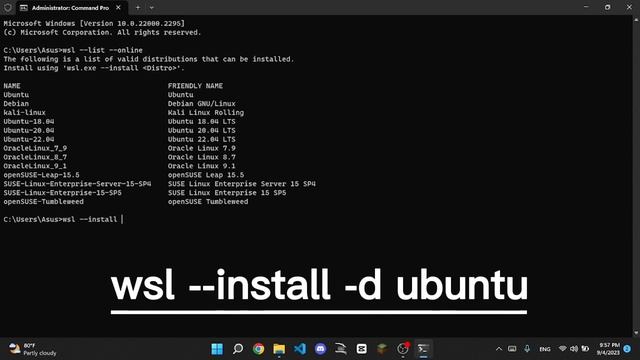Show hidden system tray icons
The width and height of the screenshot is (640, 360).
coord(499,349)
